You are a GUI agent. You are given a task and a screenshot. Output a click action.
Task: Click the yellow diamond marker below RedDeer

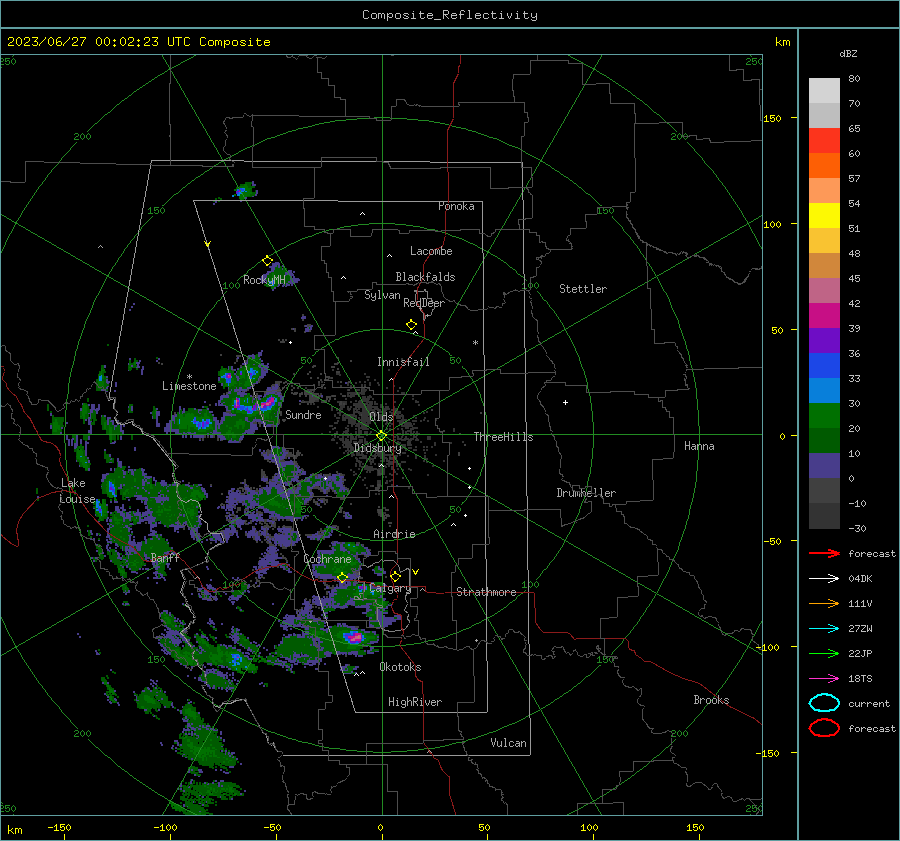pos(412,325)
